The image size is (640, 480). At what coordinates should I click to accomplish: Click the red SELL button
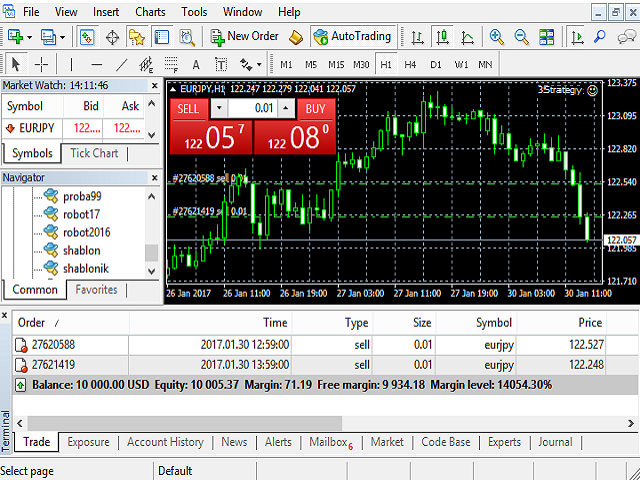tap(188, 109)
